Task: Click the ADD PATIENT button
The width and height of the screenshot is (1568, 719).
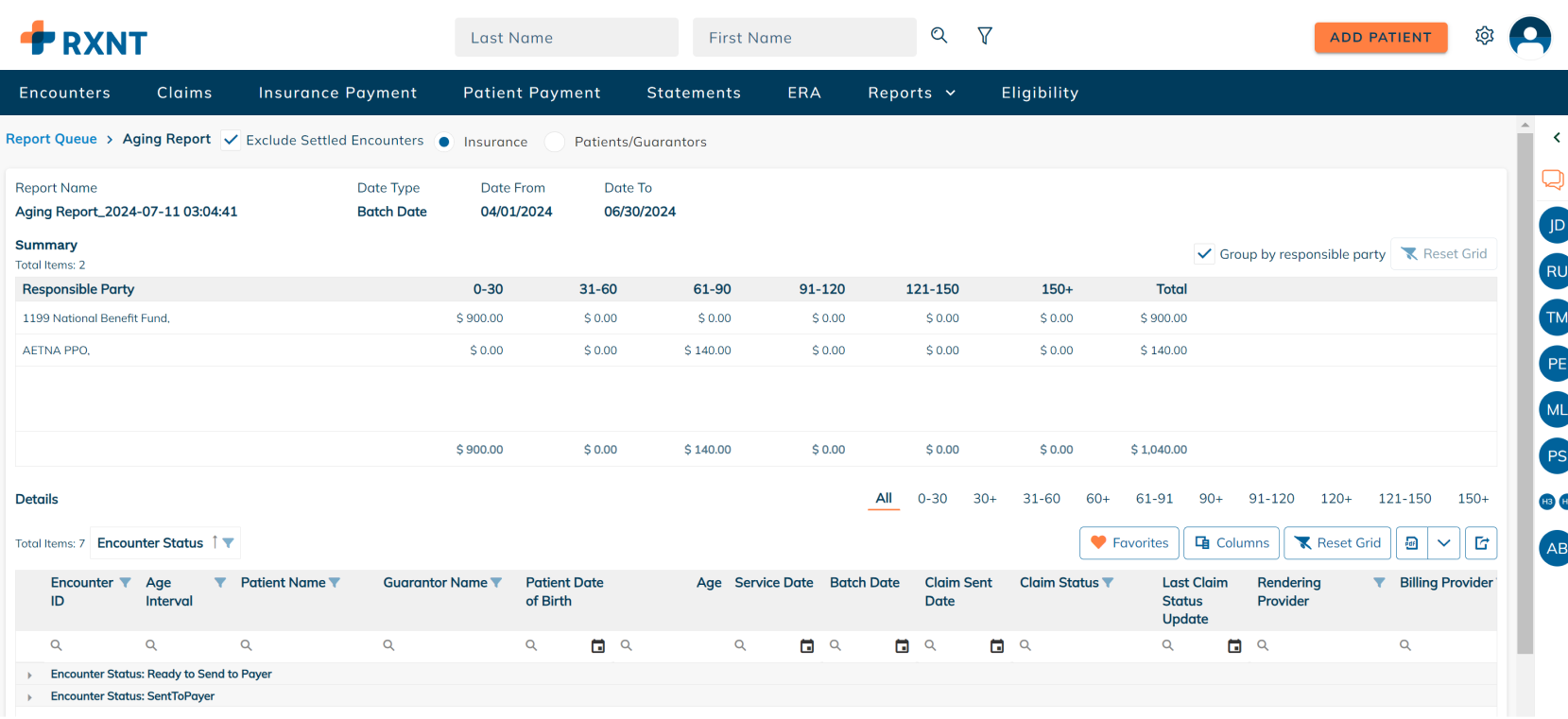Action: click(1380, 38)
